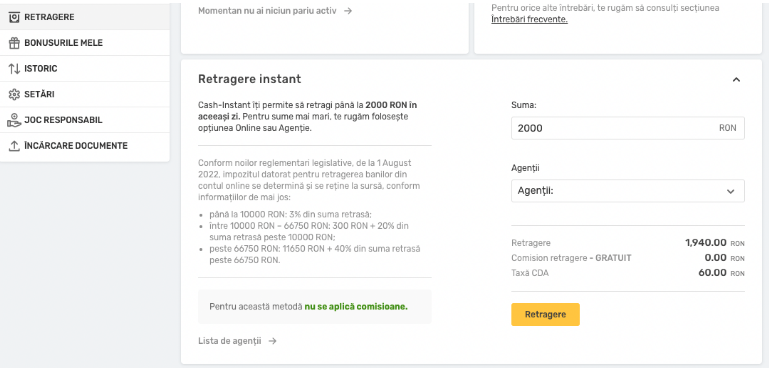
Task: Open ÎNCĂRCARE DOCUMENTE menu entry
Action: pyautogui.click(x=85, y=146)
